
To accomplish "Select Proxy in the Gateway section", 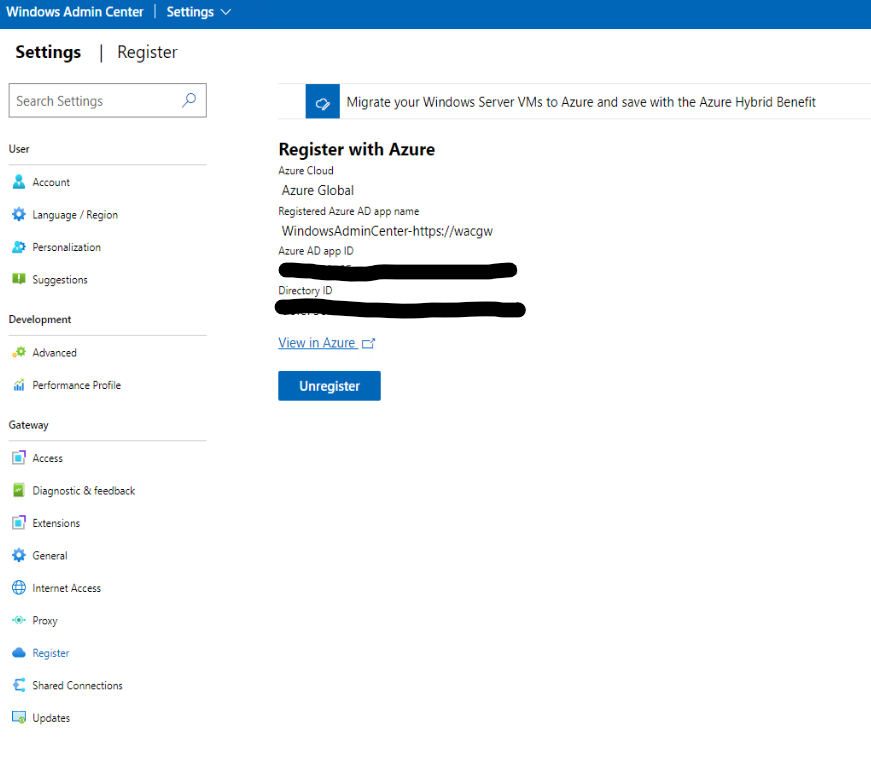I will [x=45, y=621].
